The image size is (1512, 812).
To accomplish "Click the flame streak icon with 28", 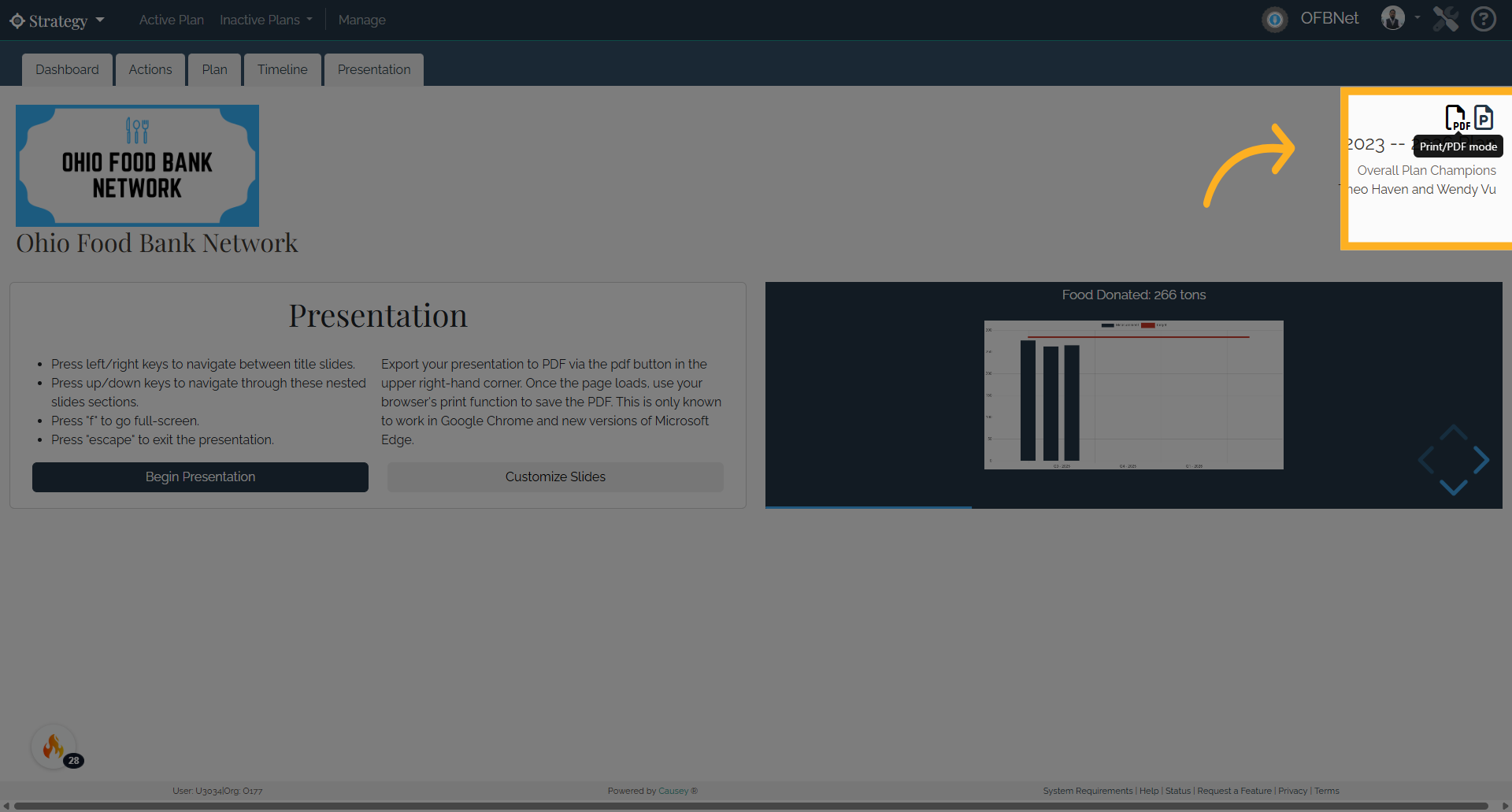I will [54, 746].
